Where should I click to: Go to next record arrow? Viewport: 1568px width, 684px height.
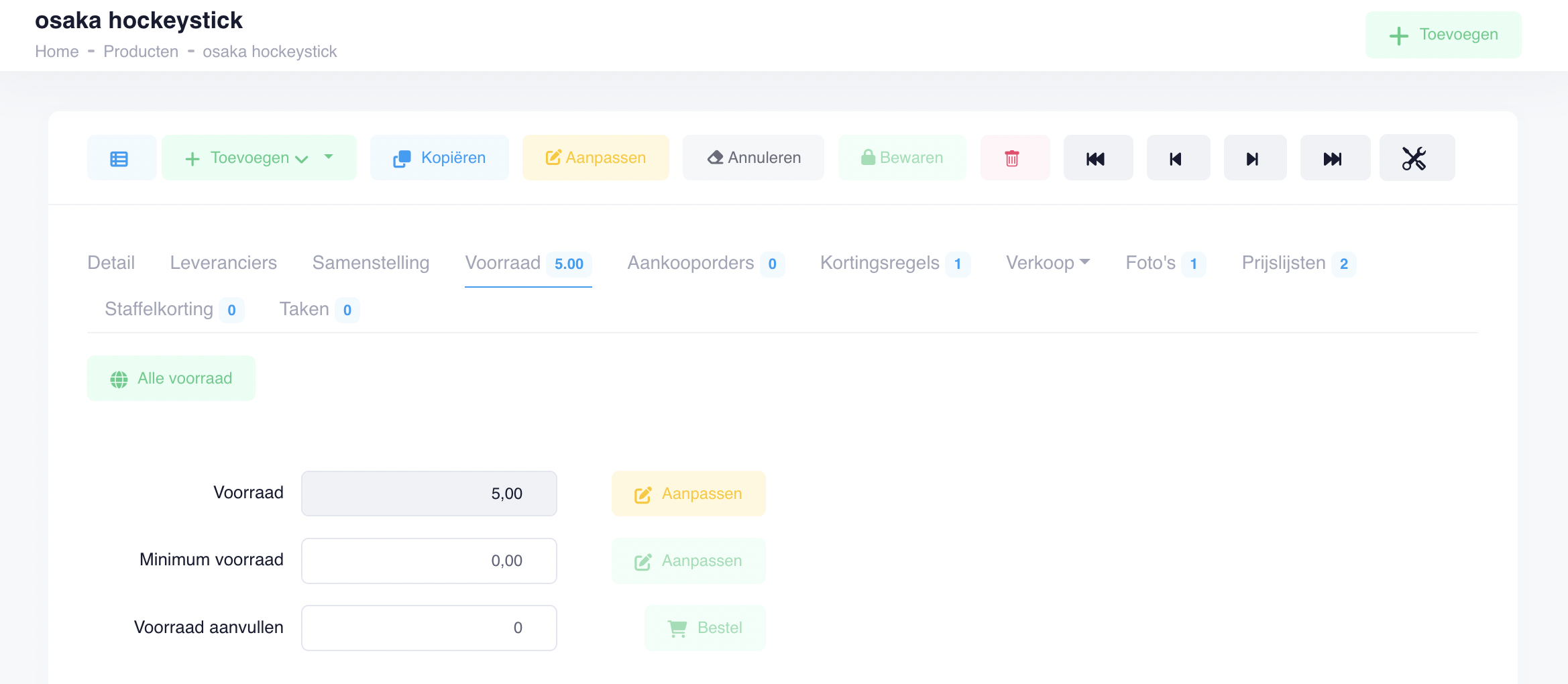(1255, 158)
